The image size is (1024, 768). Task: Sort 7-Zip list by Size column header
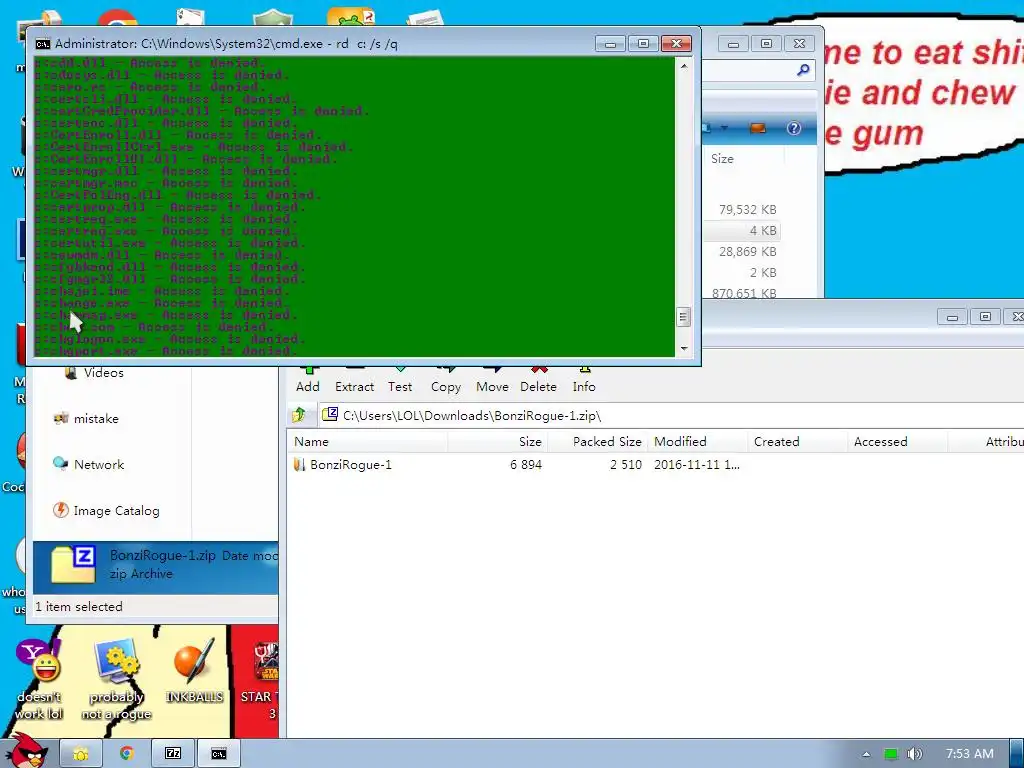pos(498,441)
